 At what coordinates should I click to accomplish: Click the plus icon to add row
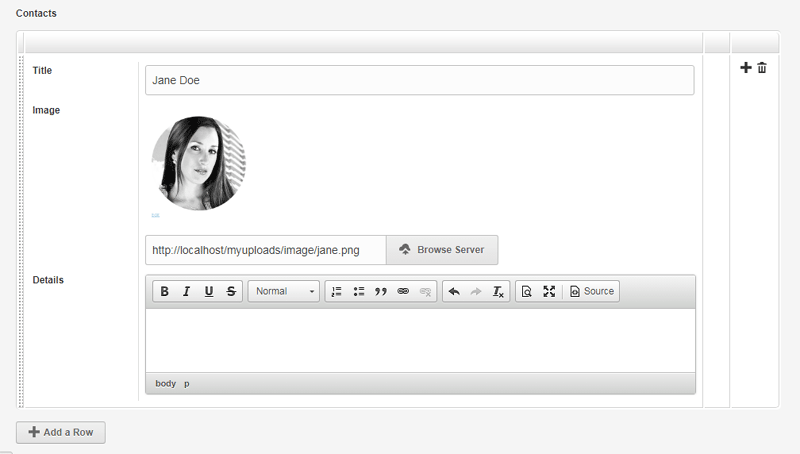(745, 67)
